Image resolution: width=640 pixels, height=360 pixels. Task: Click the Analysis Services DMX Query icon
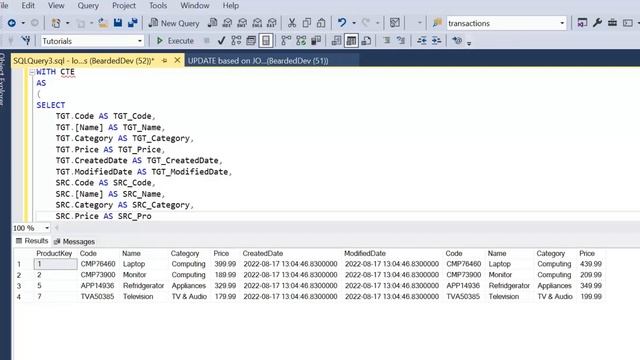(x=242, y=23)
